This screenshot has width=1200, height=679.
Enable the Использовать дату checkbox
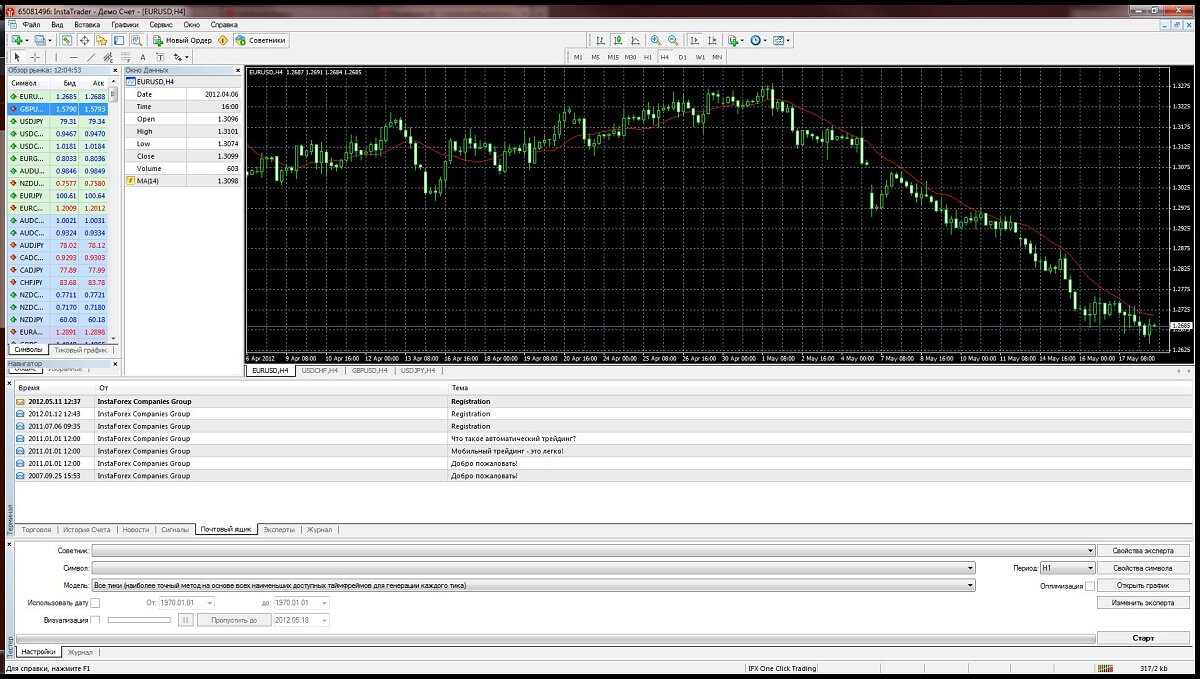pos(96,603)
